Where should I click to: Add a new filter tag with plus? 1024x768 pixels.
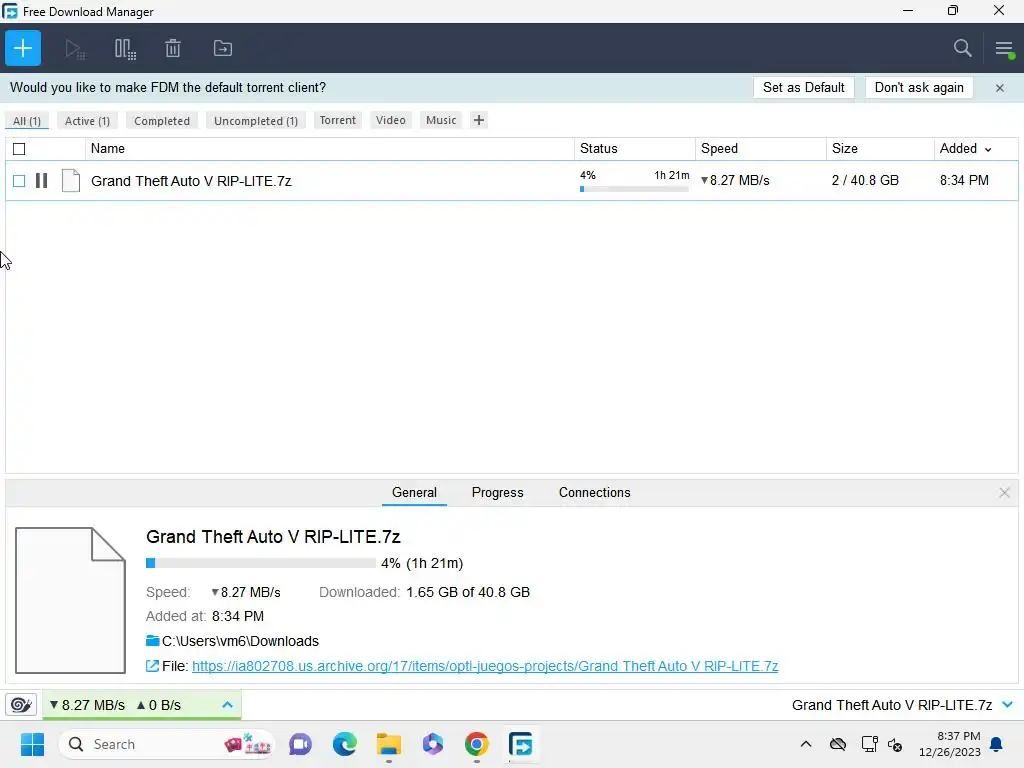pyautogui.click(x=479, y=120)
